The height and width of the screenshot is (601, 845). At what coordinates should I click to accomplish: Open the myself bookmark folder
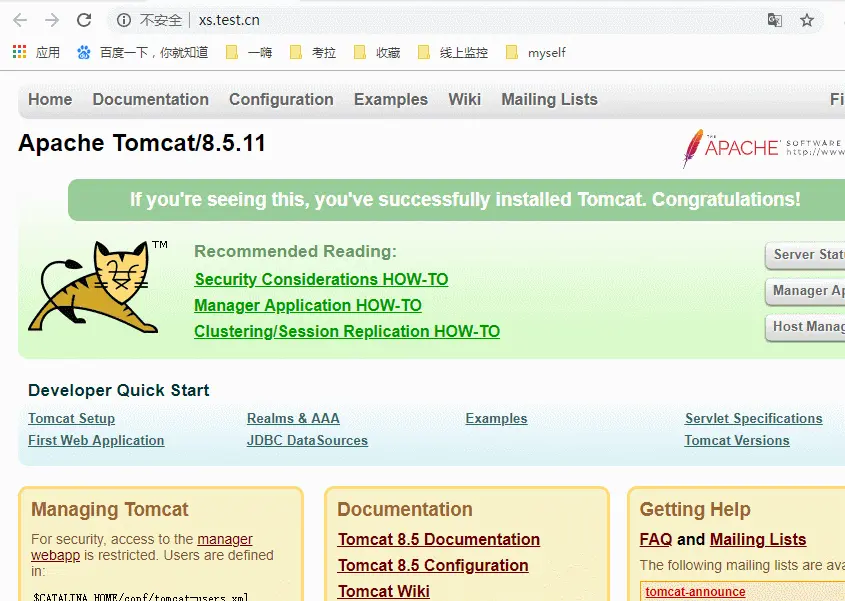(x=536, y=52)
